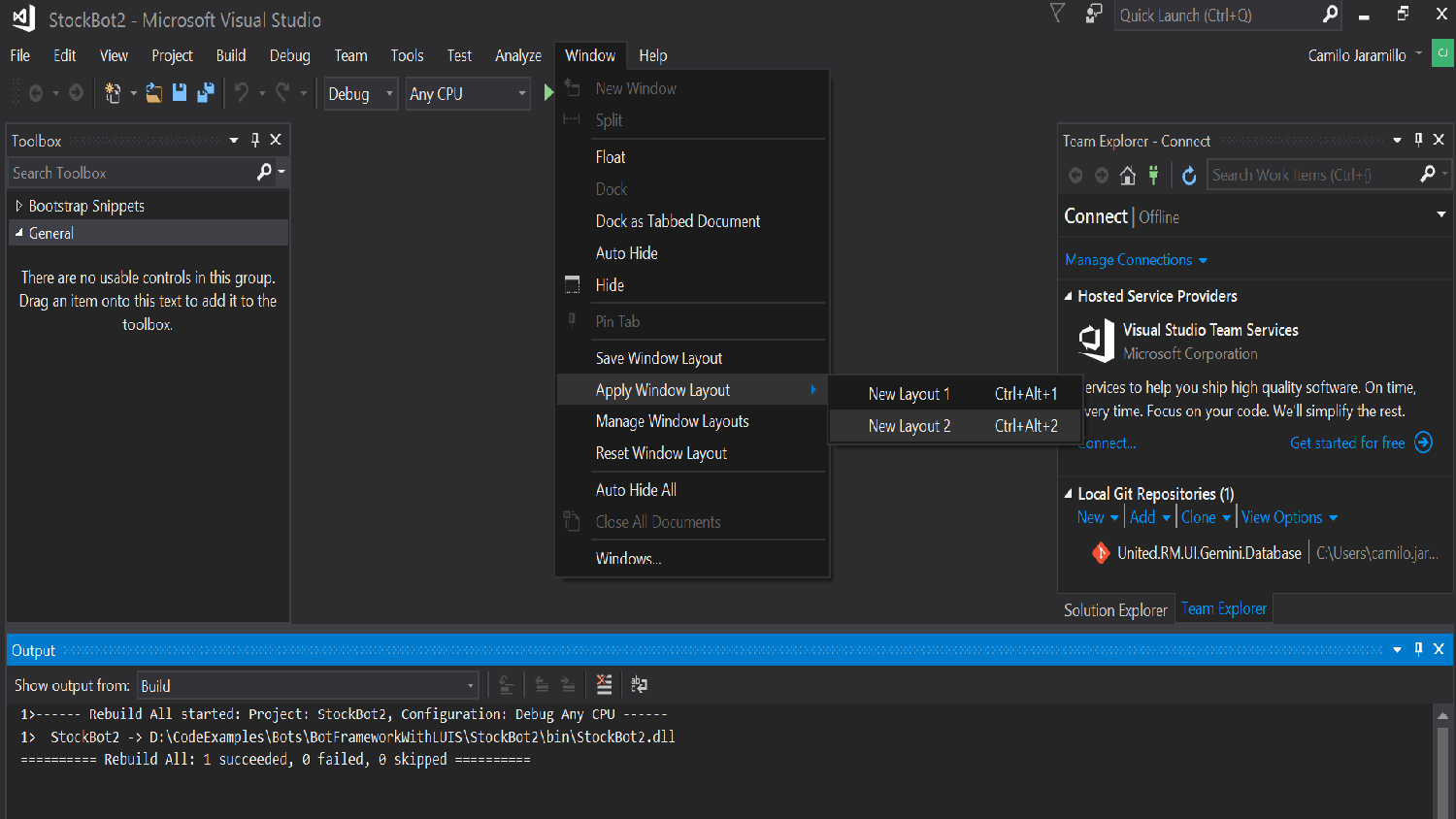Open the Build menu
Screen dimensions: 1456x819
coord(231,55)
